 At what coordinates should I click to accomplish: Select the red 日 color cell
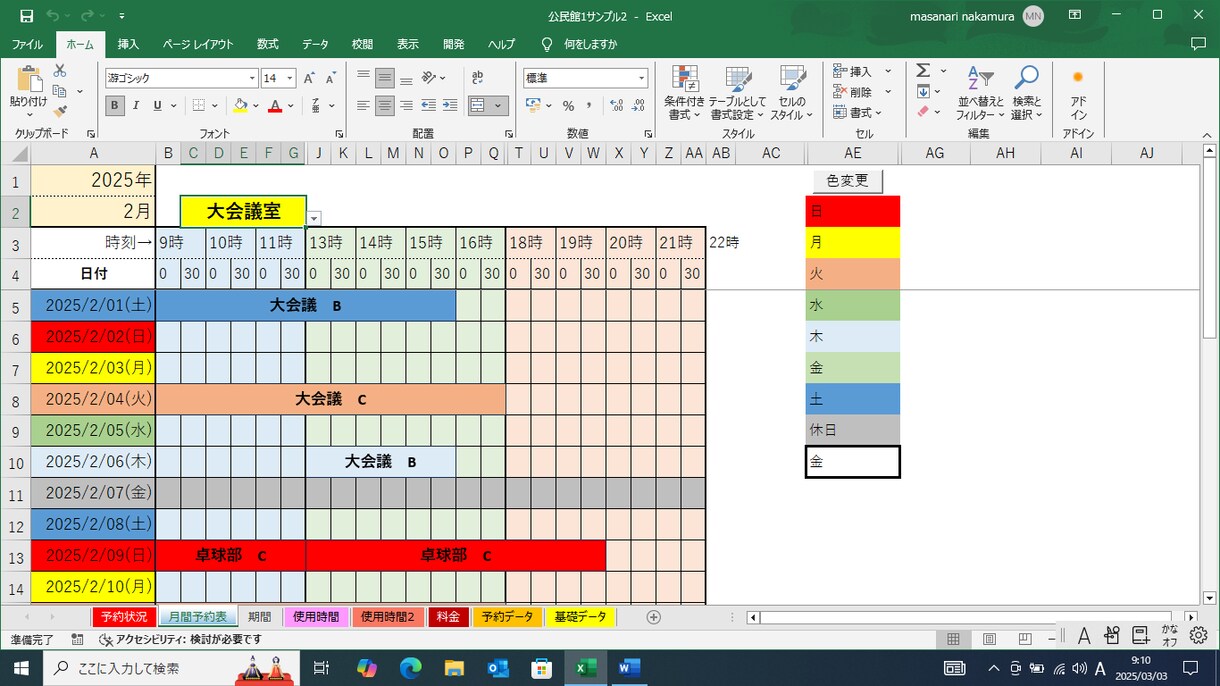[852, 211]
